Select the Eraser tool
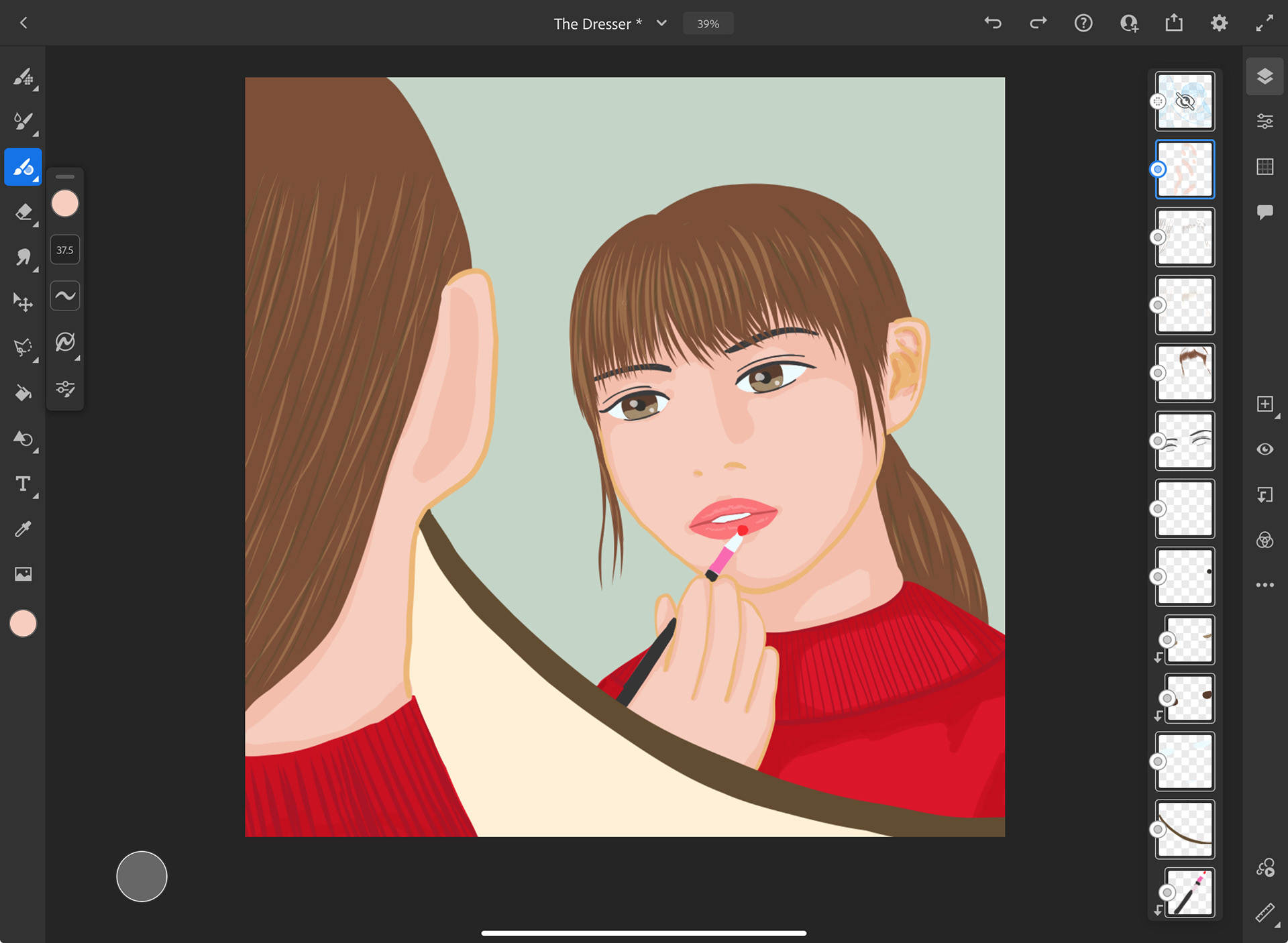 (x=23, y=212)
